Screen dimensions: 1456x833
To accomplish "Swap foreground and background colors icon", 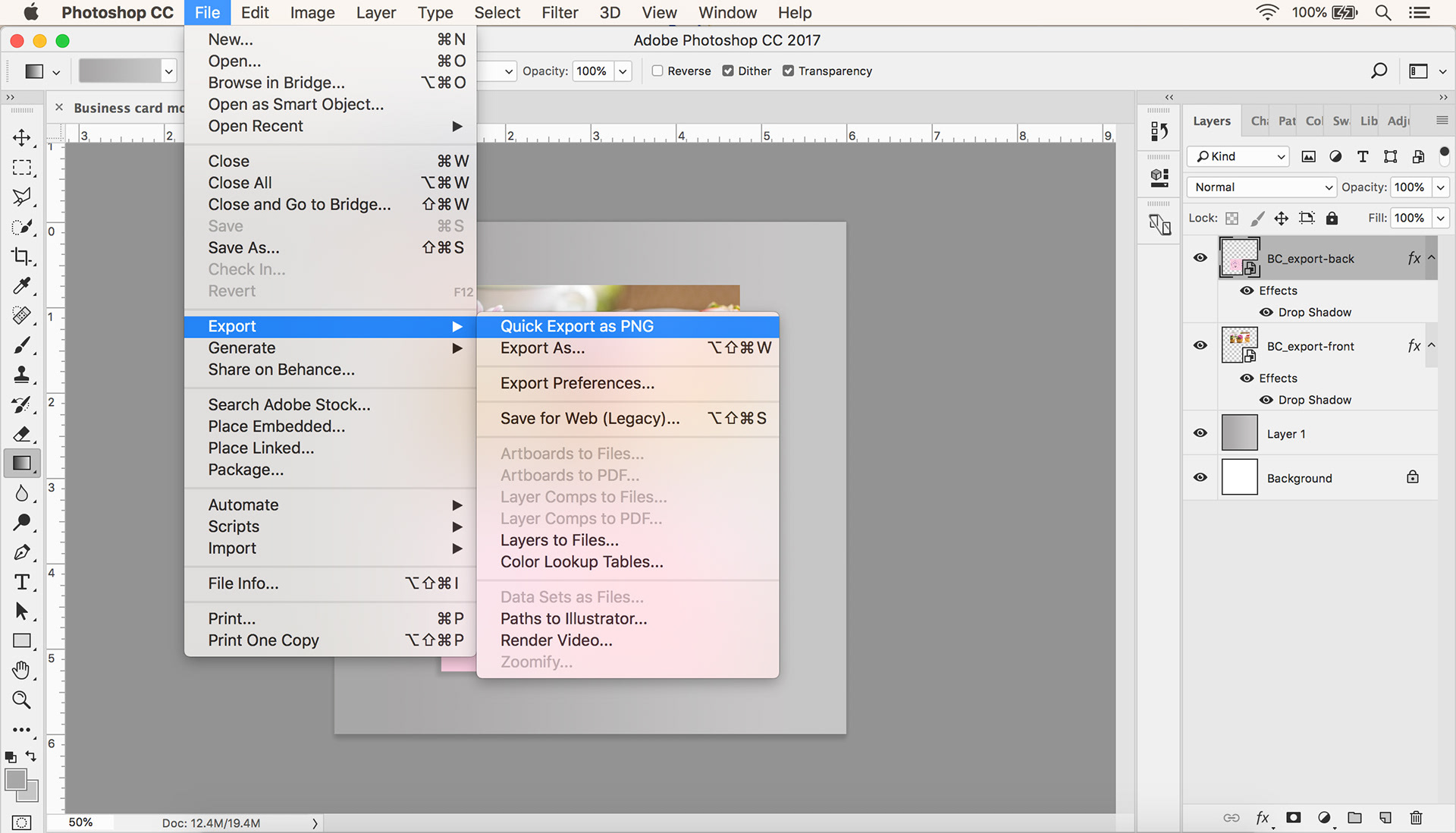I will pos(31,756).
